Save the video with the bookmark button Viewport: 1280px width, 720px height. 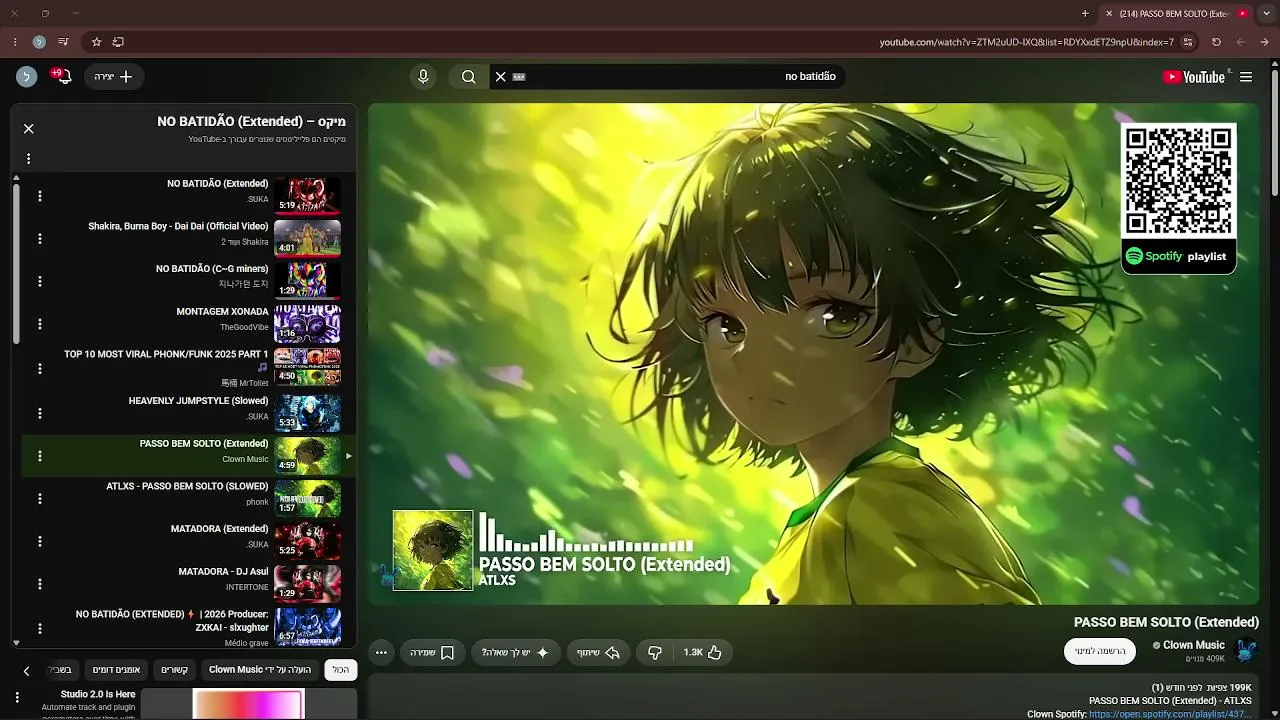pos(433,653)
